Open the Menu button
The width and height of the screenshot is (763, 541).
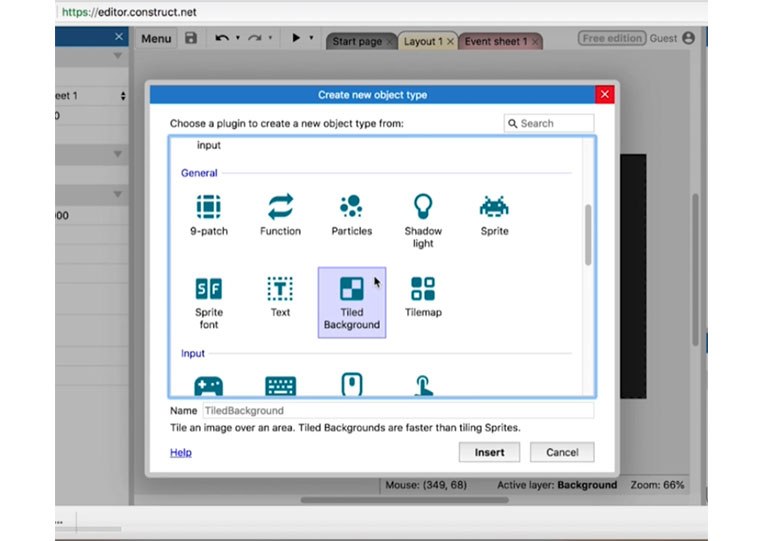click(156, 38)
